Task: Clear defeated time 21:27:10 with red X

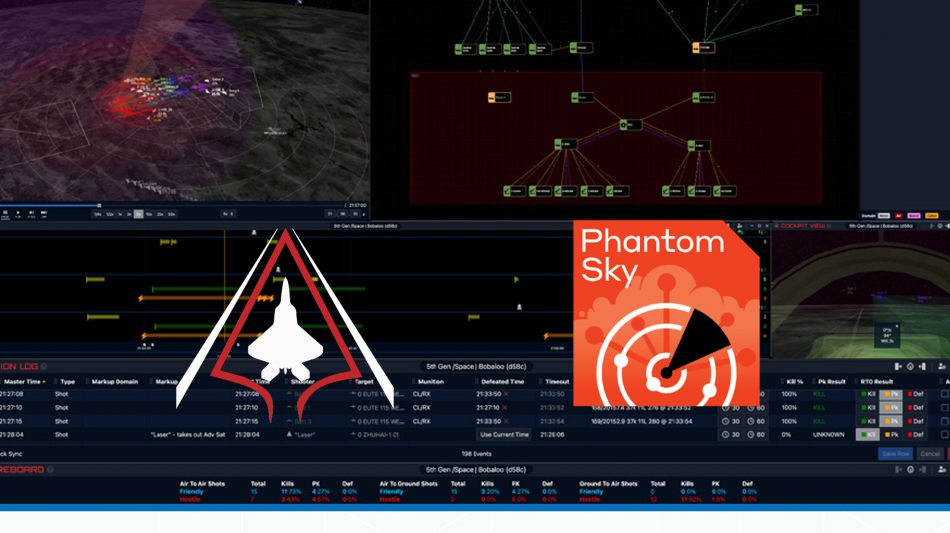Action: pos(505,408)
